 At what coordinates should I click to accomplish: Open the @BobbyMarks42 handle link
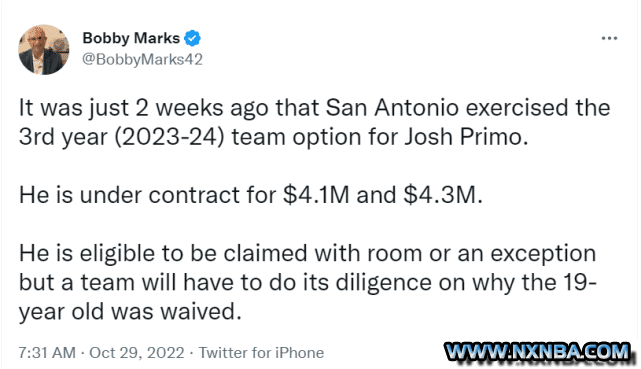142,60
